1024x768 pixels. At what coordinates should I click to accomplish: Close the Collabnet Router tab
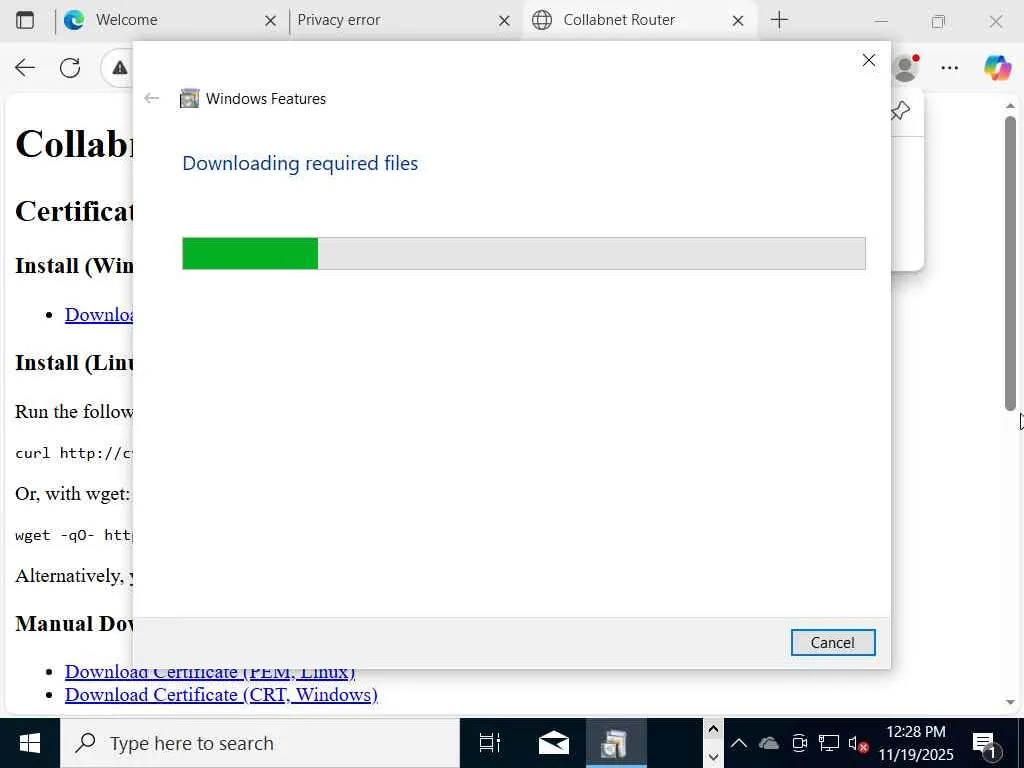738,21
